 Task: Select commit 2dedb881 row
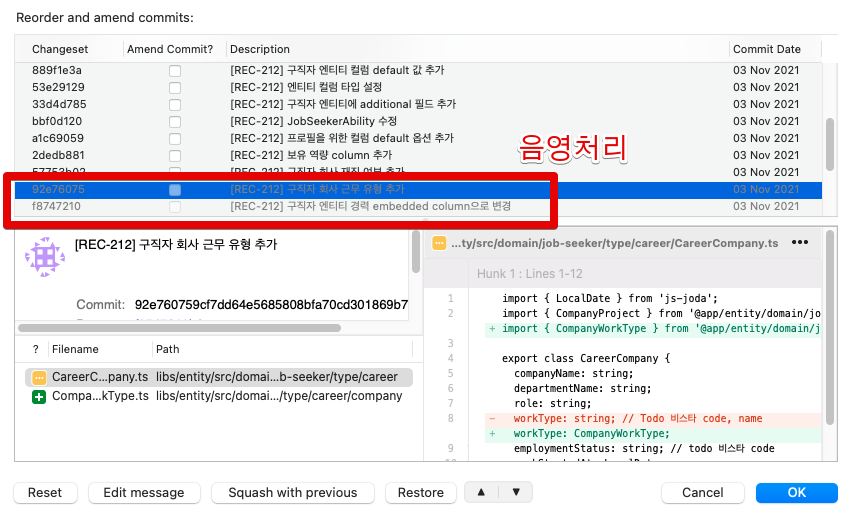[x=418, y=155]
